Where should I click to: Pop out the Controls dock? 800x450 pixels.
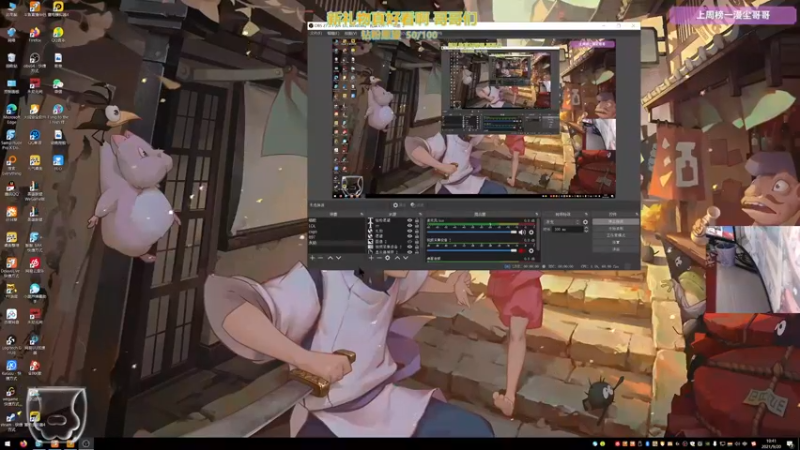(x=637, y=214)
